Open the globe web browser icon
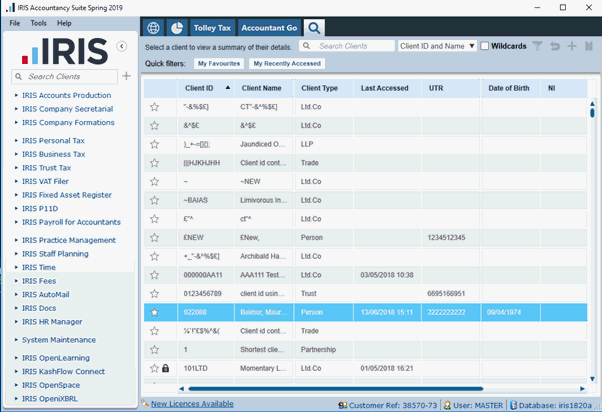 [153, 28]
